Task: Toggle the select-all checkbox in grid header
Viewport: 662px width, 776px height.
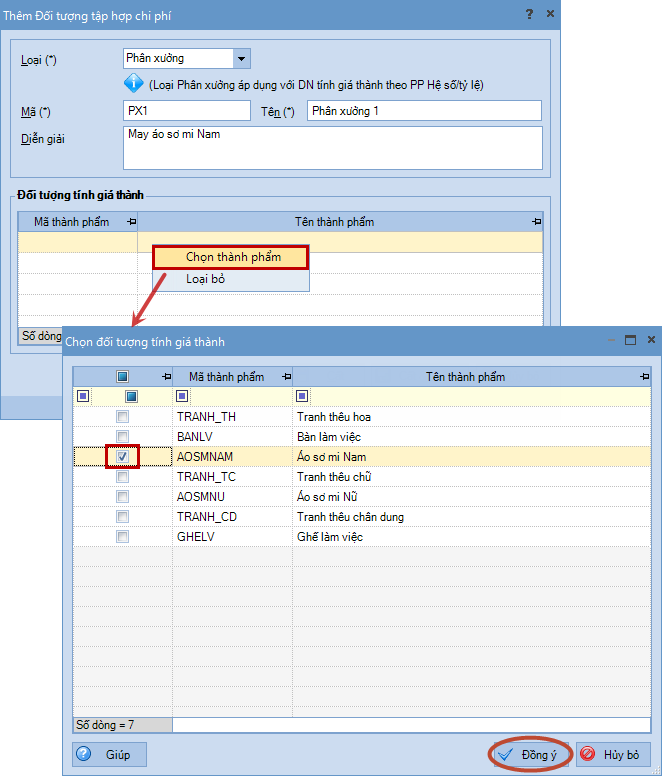Action: pyautogui.click(x=122, y=377)
